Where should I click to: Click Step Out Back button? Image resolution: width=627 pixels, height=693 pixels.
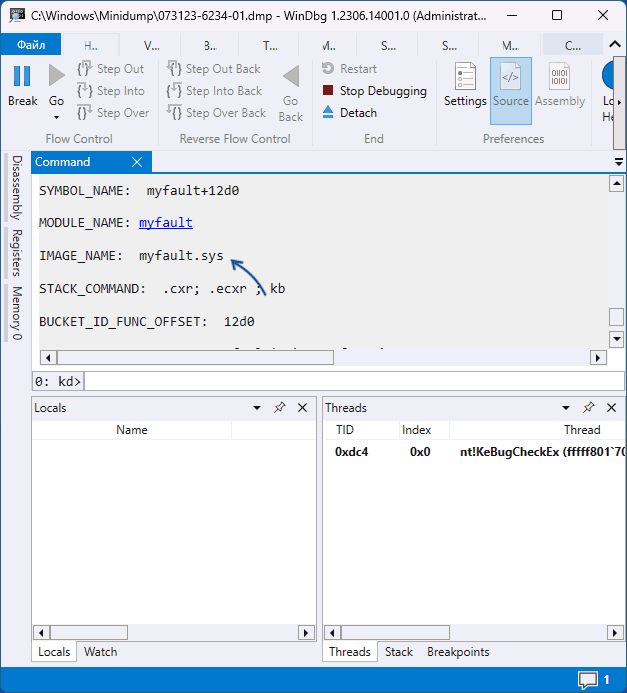[x=213, y=69]
